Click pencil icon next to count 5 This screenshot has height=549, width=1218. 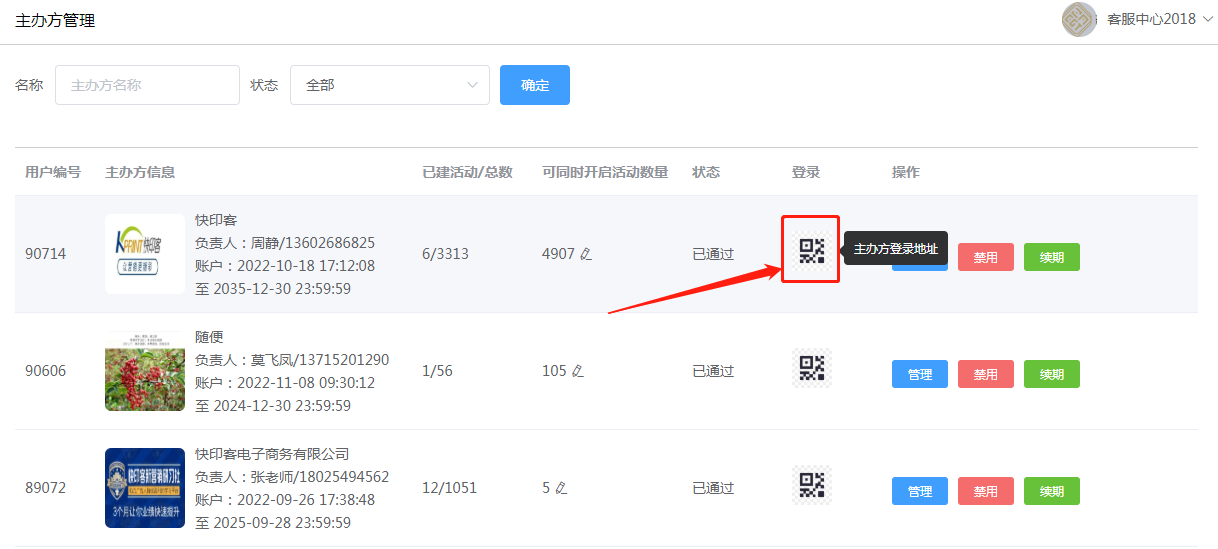561,488
